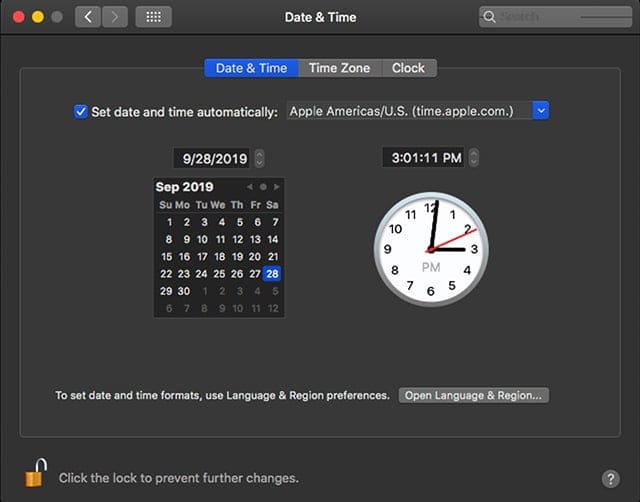Click the 9/28/2019 date field
The height and width of the screenshot is (502, 640).
tap(212, 158)
